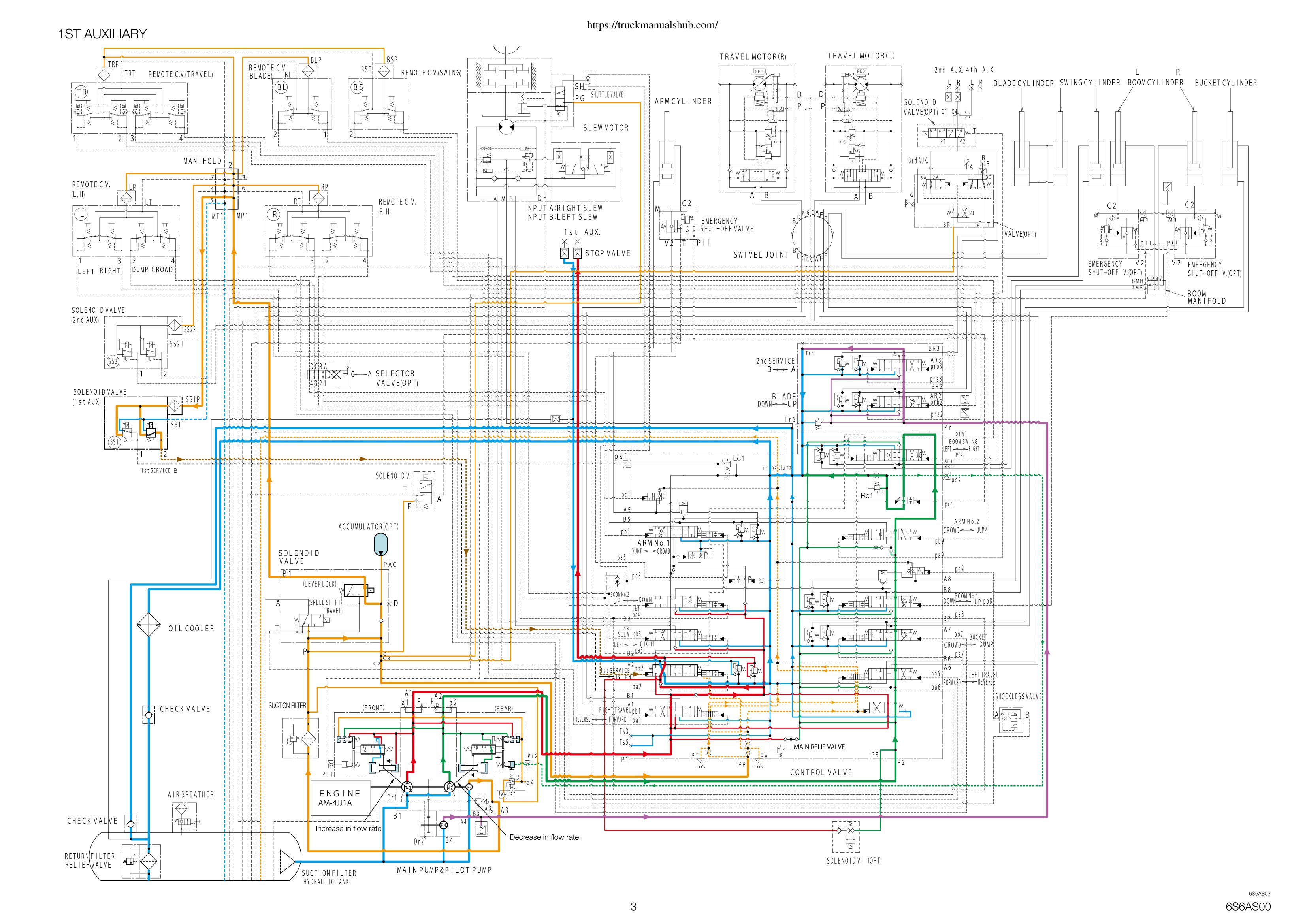Click the MAIN RELIF VALVE label
This screenshot has height=924, width=1307.
(x=819, y=747)
